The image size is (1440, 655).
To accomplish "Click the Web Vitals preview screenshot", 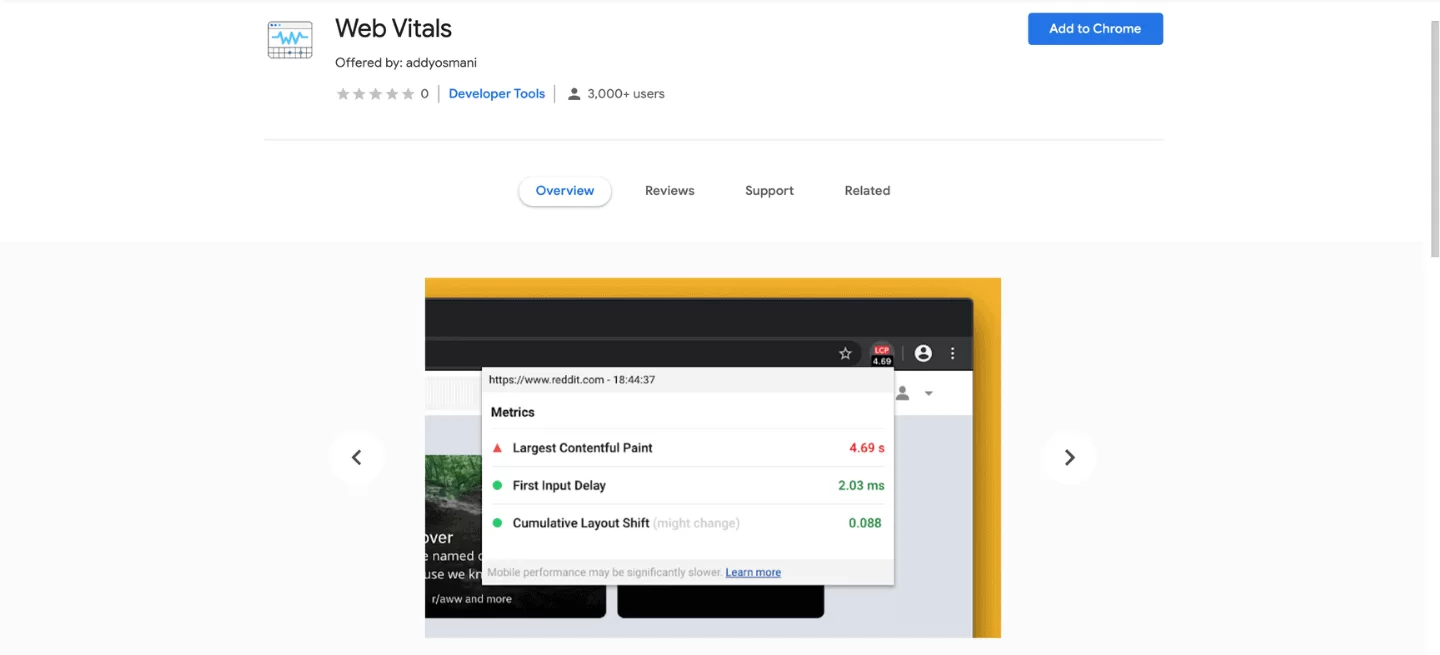I will pos(713,458).
